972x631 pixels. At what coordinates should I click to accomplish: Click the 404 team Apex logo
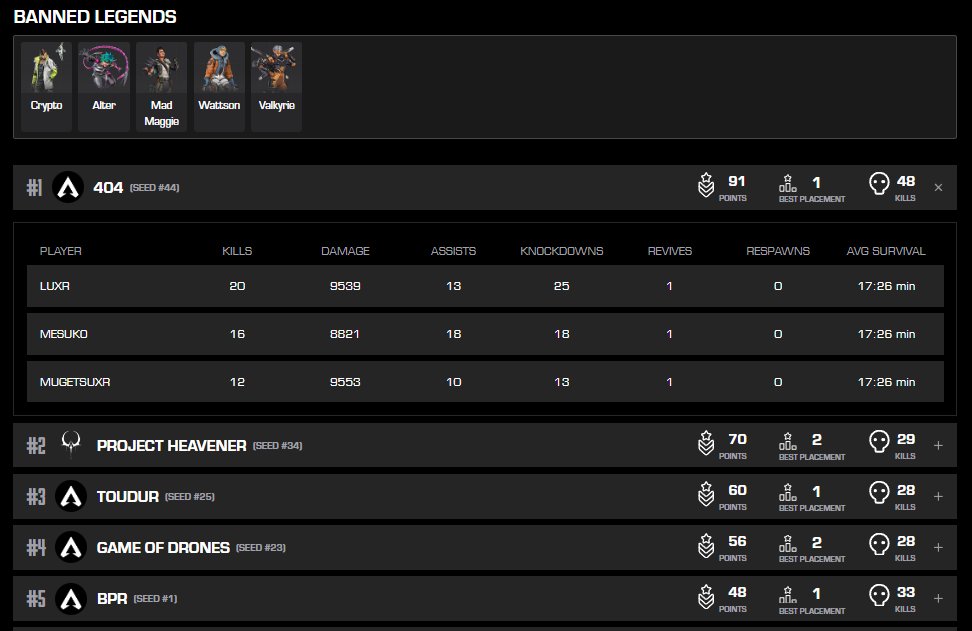pos(68,187)
